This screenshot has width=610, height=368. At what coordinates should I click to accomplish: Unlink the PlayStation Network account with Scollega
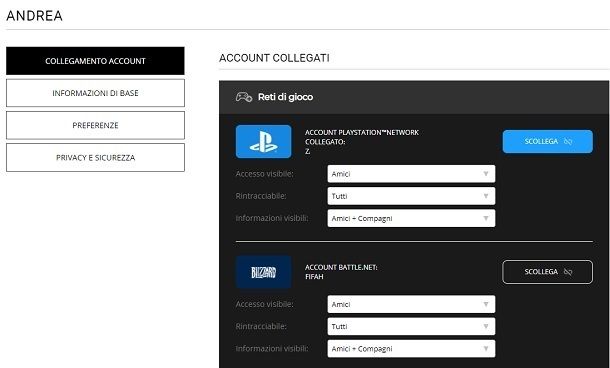[x=548, y=141]
